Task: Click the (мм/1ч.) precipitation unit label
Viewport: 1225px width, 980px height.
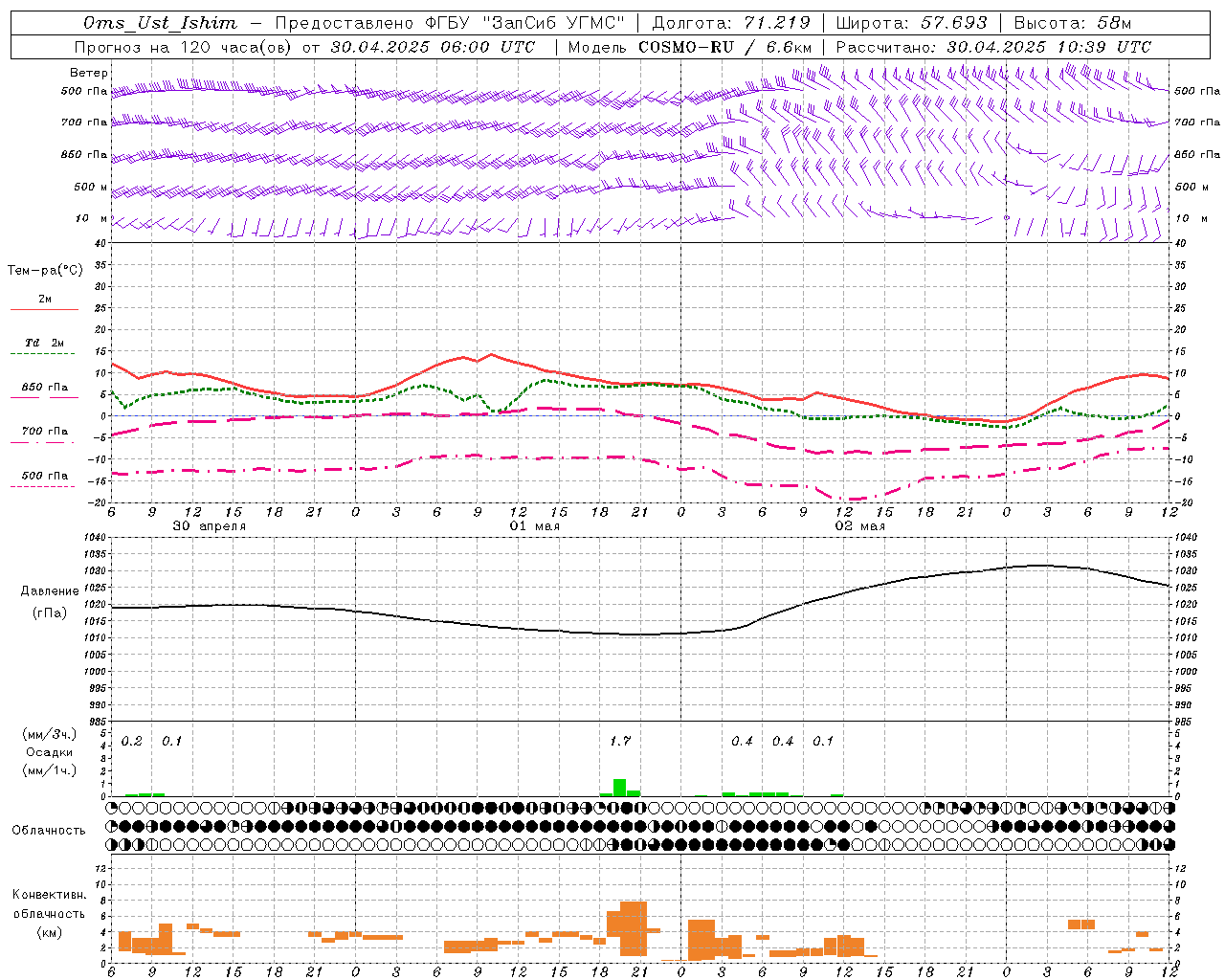Action: (49, 770)
